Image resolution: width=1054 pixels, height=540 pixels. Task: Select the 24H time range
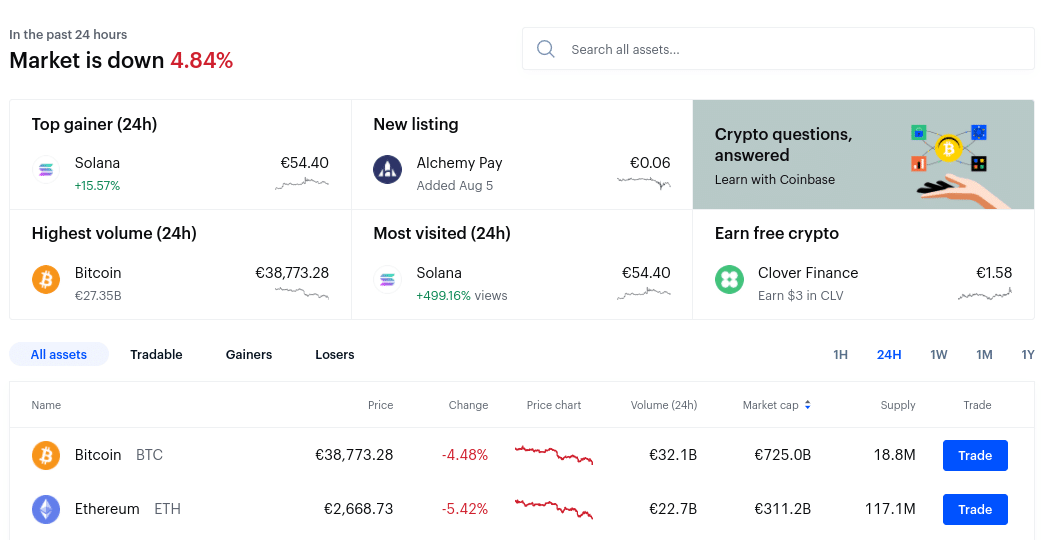click(x=889, y=354)
